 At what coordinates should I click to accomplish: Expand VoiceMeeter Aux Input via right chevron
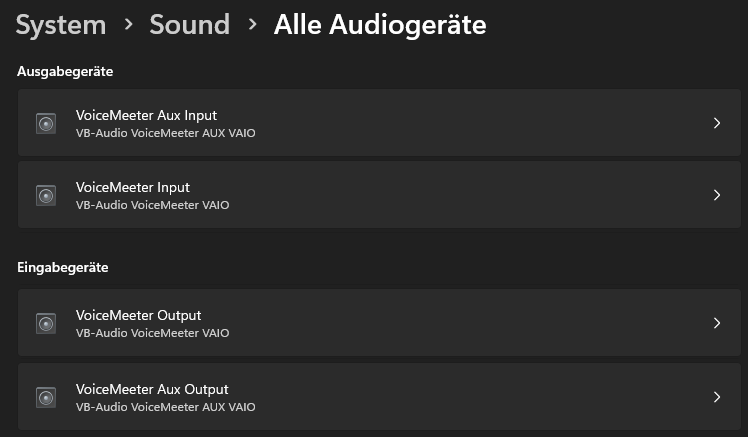pos(717,123)
